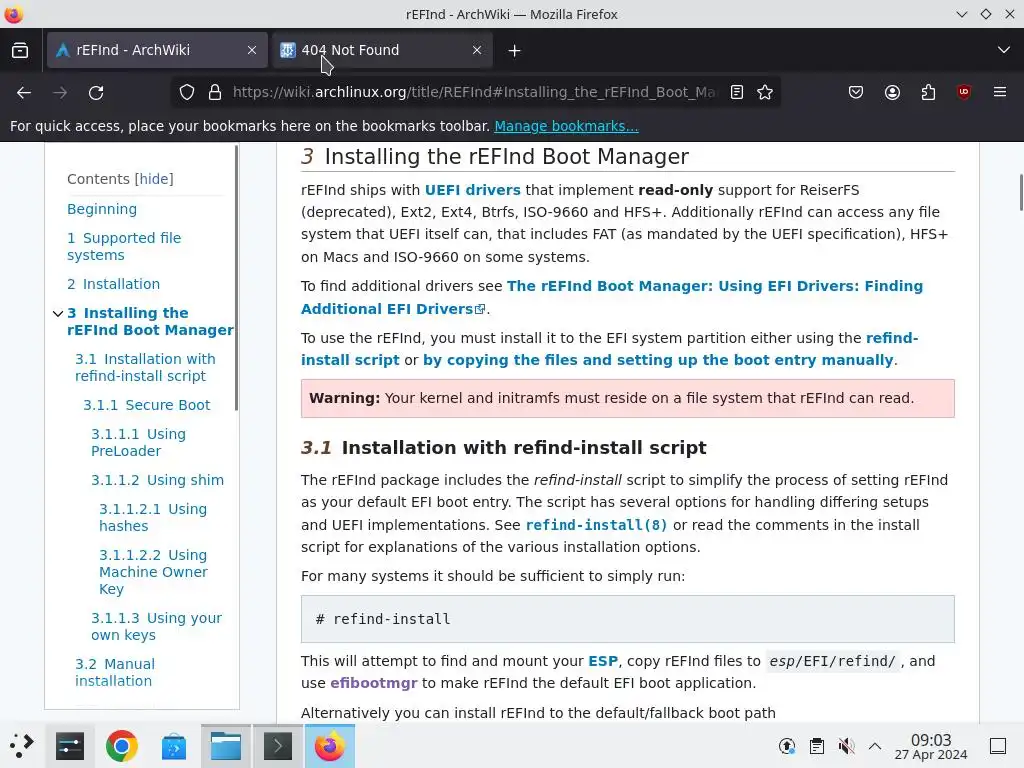Toggle reader view icon in address bar
1024x768 pixels.
(x=737, y=93)
